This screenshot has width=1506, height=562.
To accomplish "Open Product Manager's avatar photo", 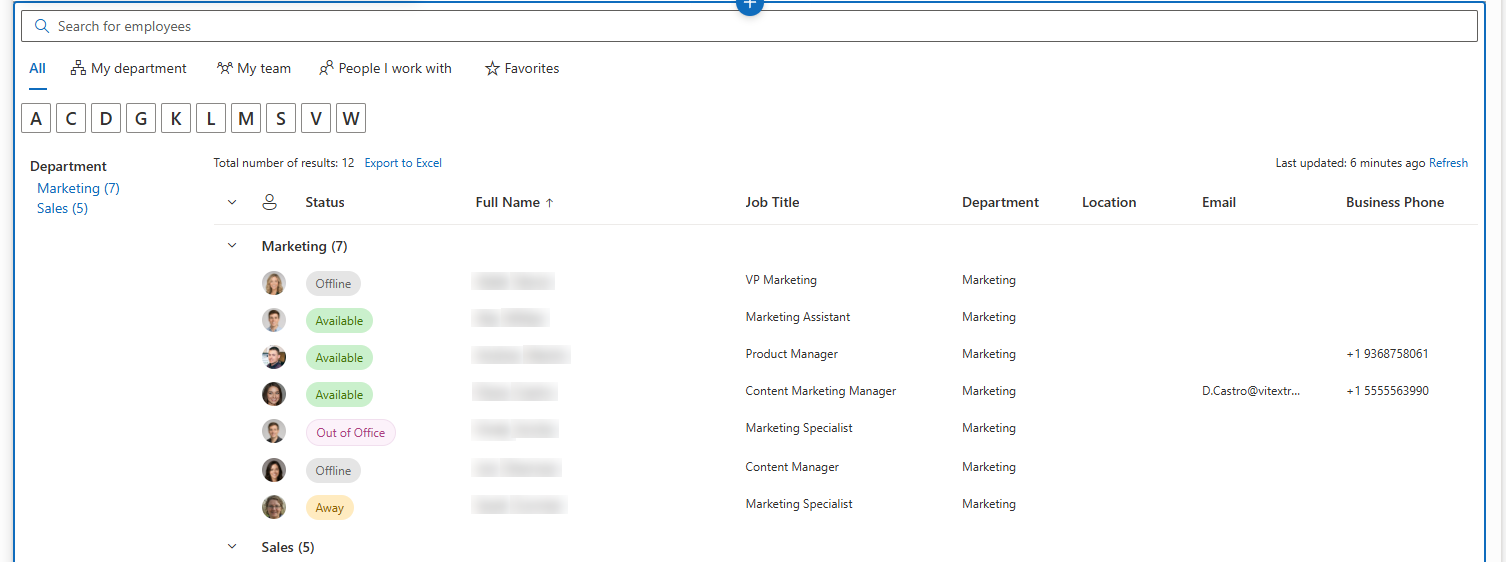I will pos(274,357).
